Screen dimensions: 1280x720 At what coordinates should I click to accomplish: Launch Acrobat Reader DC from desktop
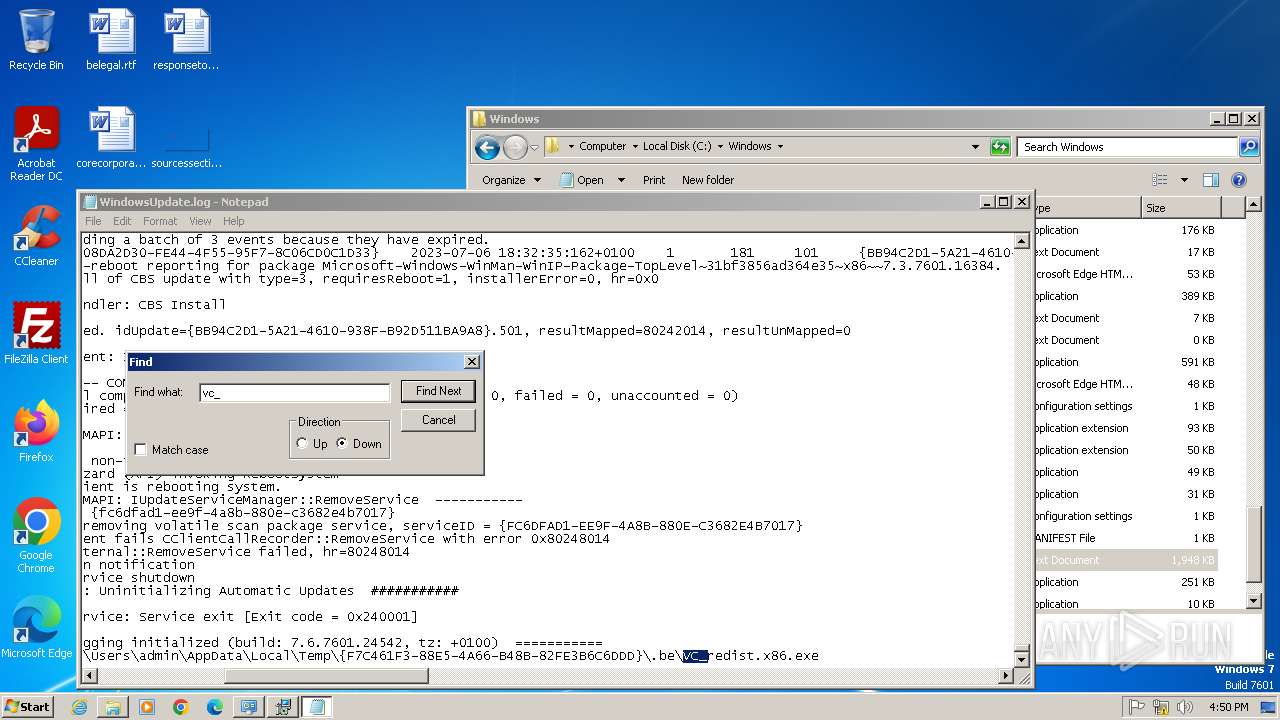(36, 145)
